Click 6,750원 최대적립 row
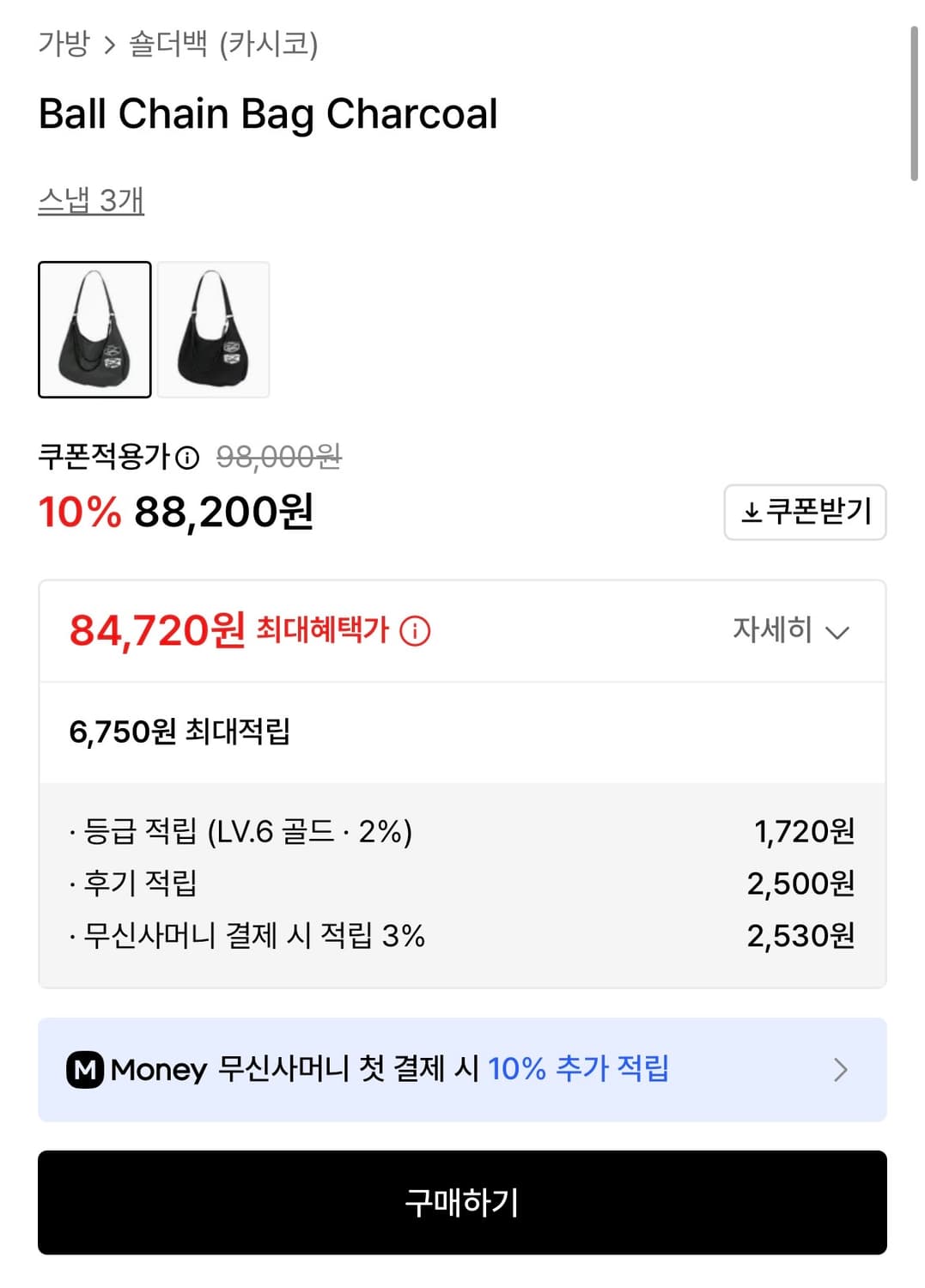 click(x=180, y=732)
